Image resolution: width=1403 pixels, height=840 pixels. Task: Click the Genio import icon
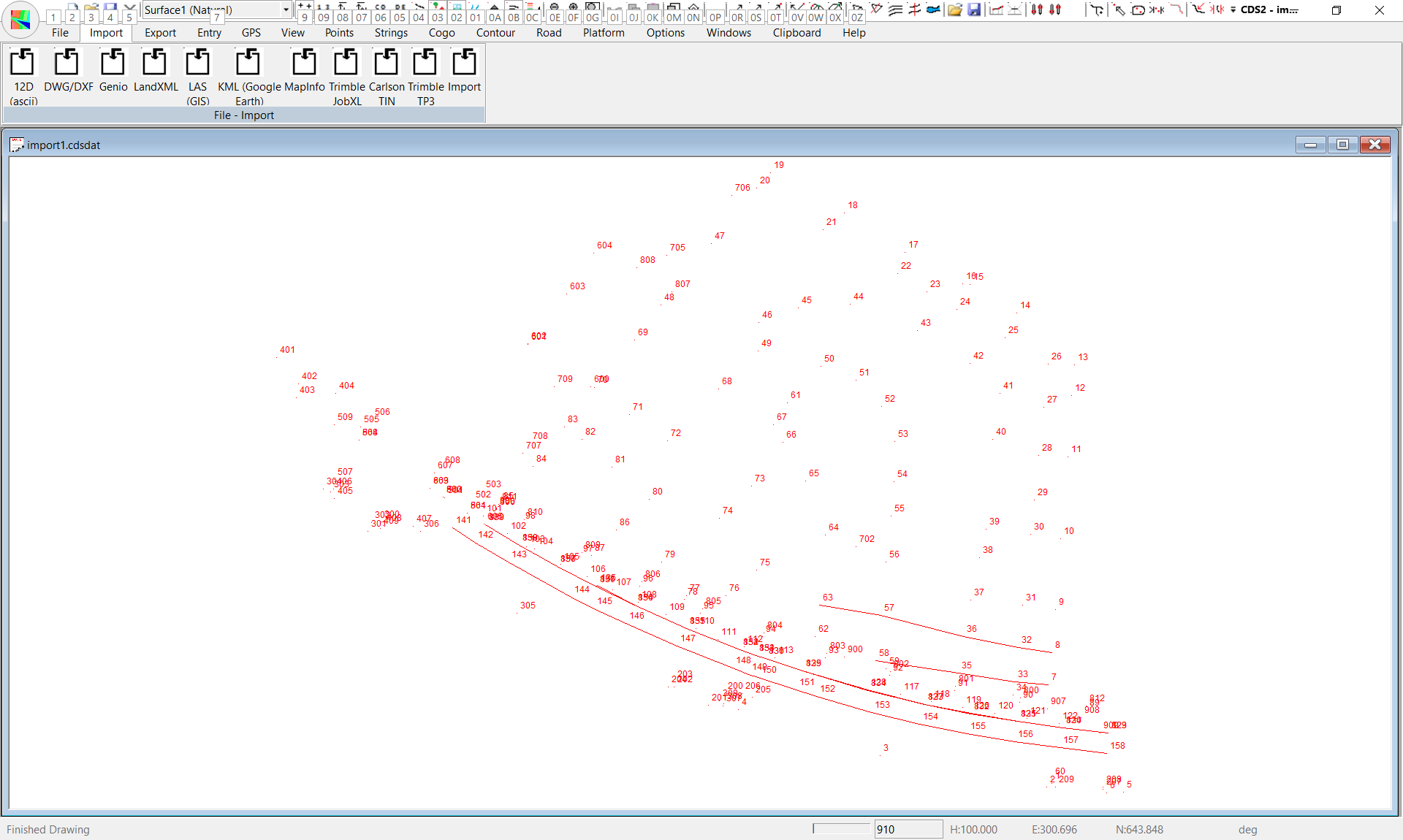pyautogui.click(x=113, y=64)
